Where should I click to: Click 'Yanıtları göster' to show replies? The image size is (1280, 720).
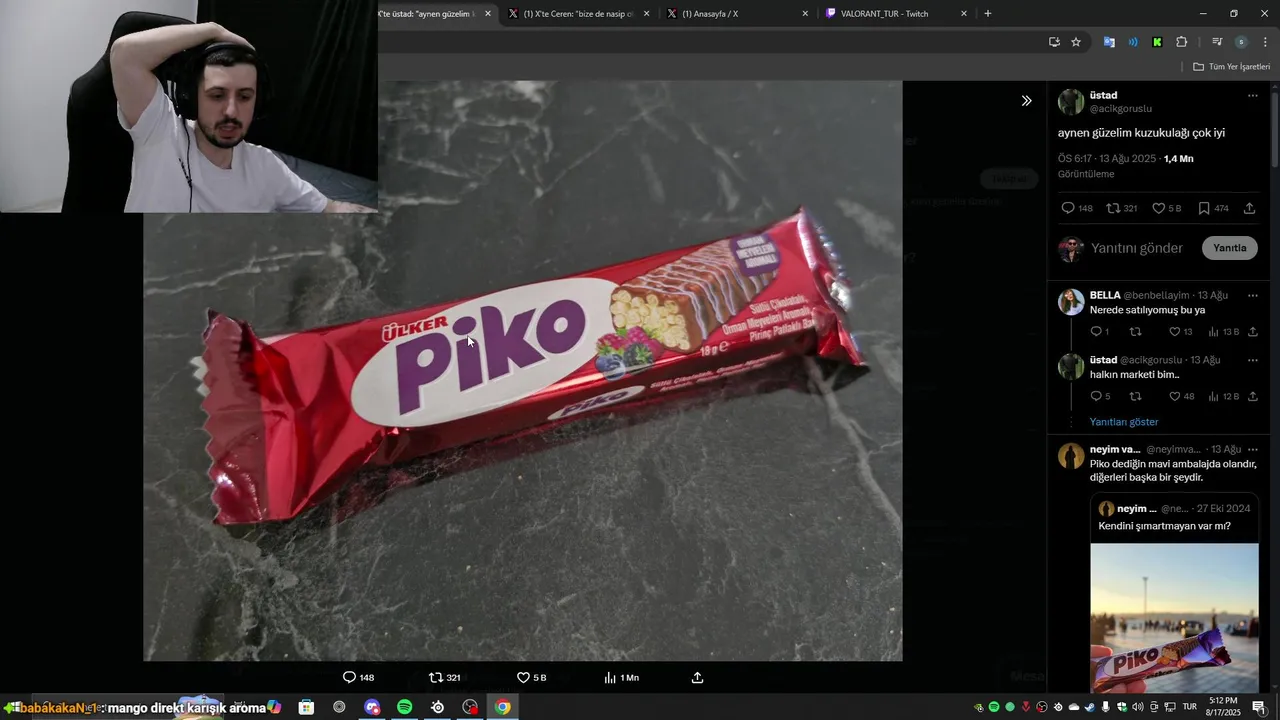(x=1124, y=422)
